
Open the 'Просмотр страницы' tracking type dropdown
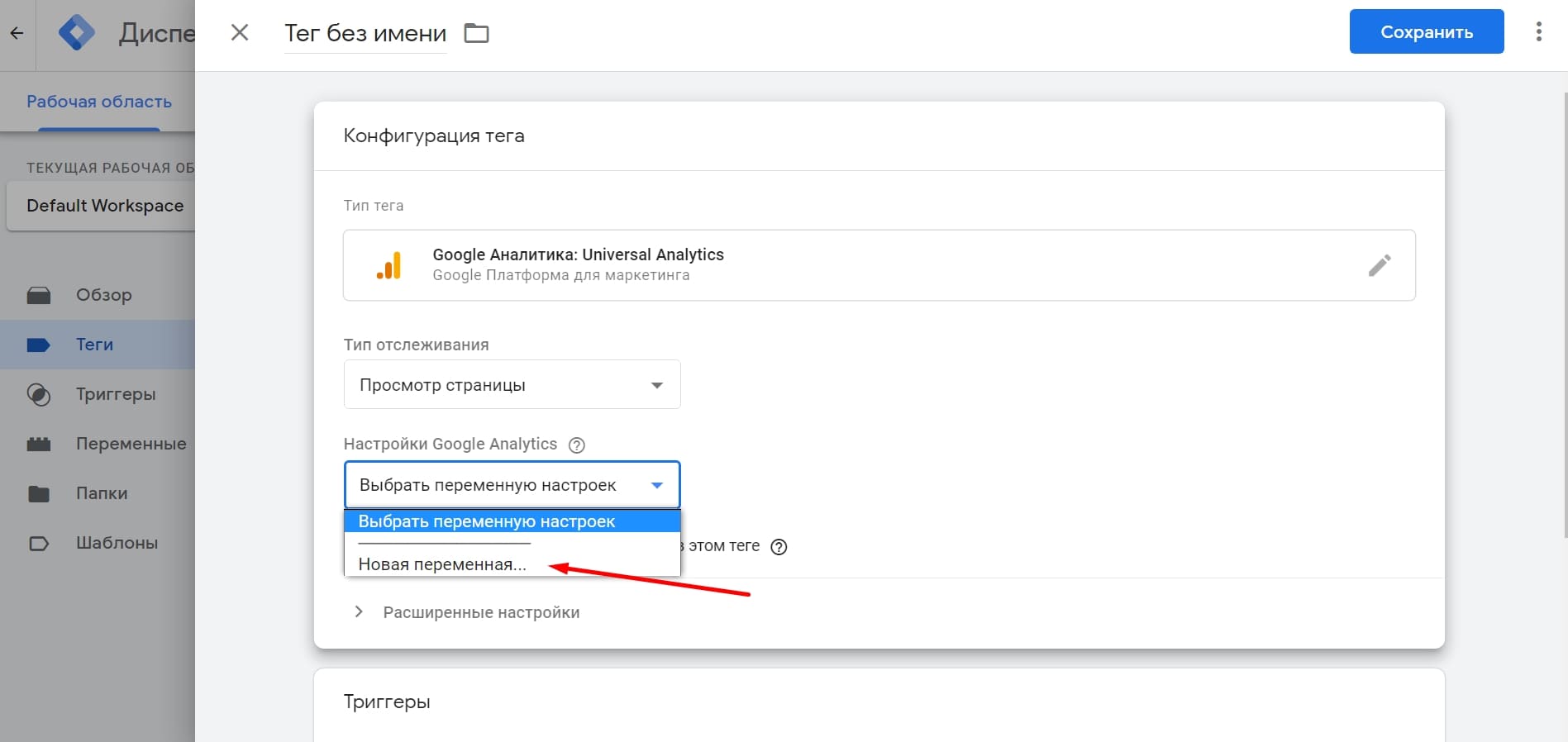coord(512,384)
